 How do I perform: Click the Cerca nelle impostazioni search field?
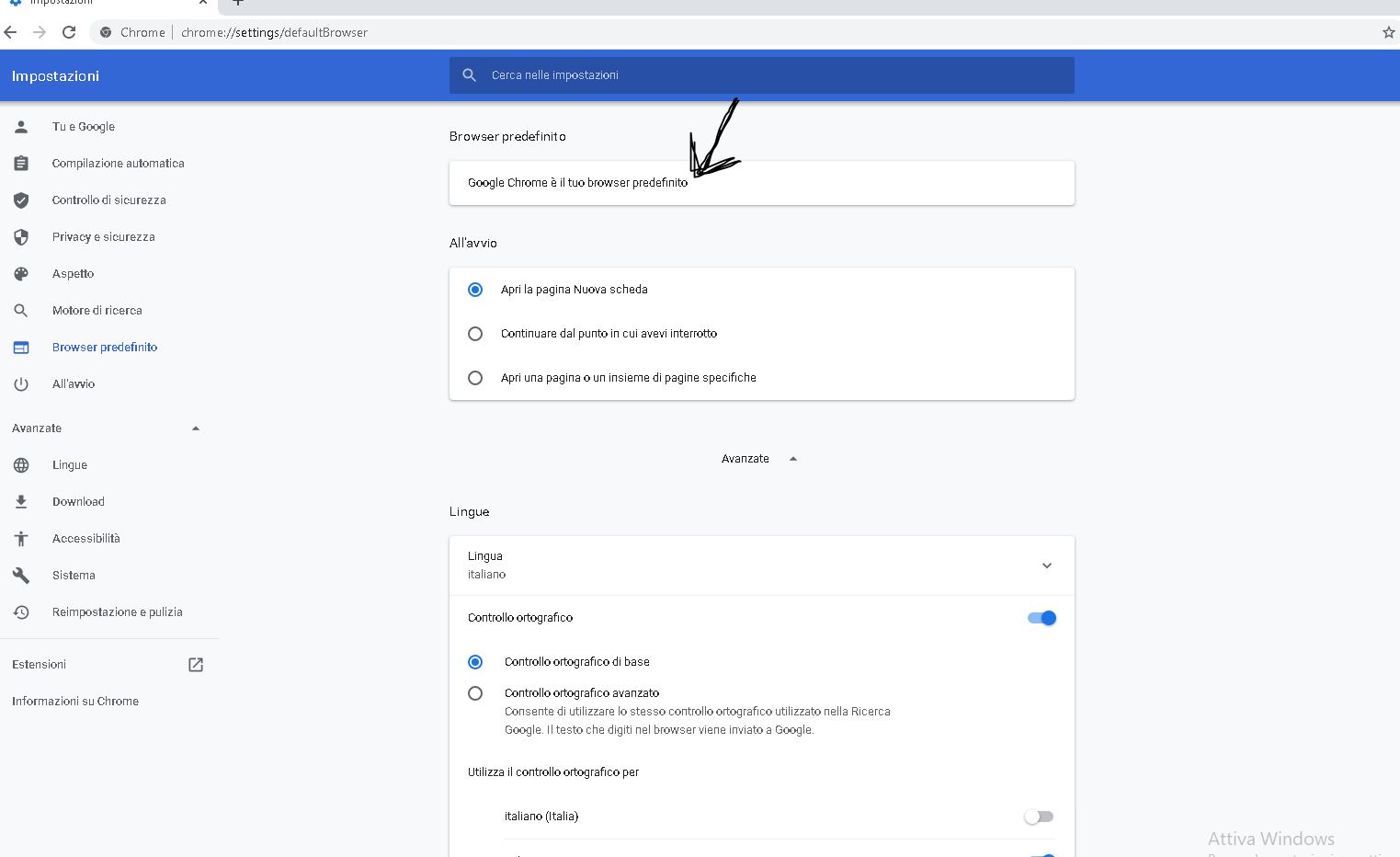tap(772, 75)
